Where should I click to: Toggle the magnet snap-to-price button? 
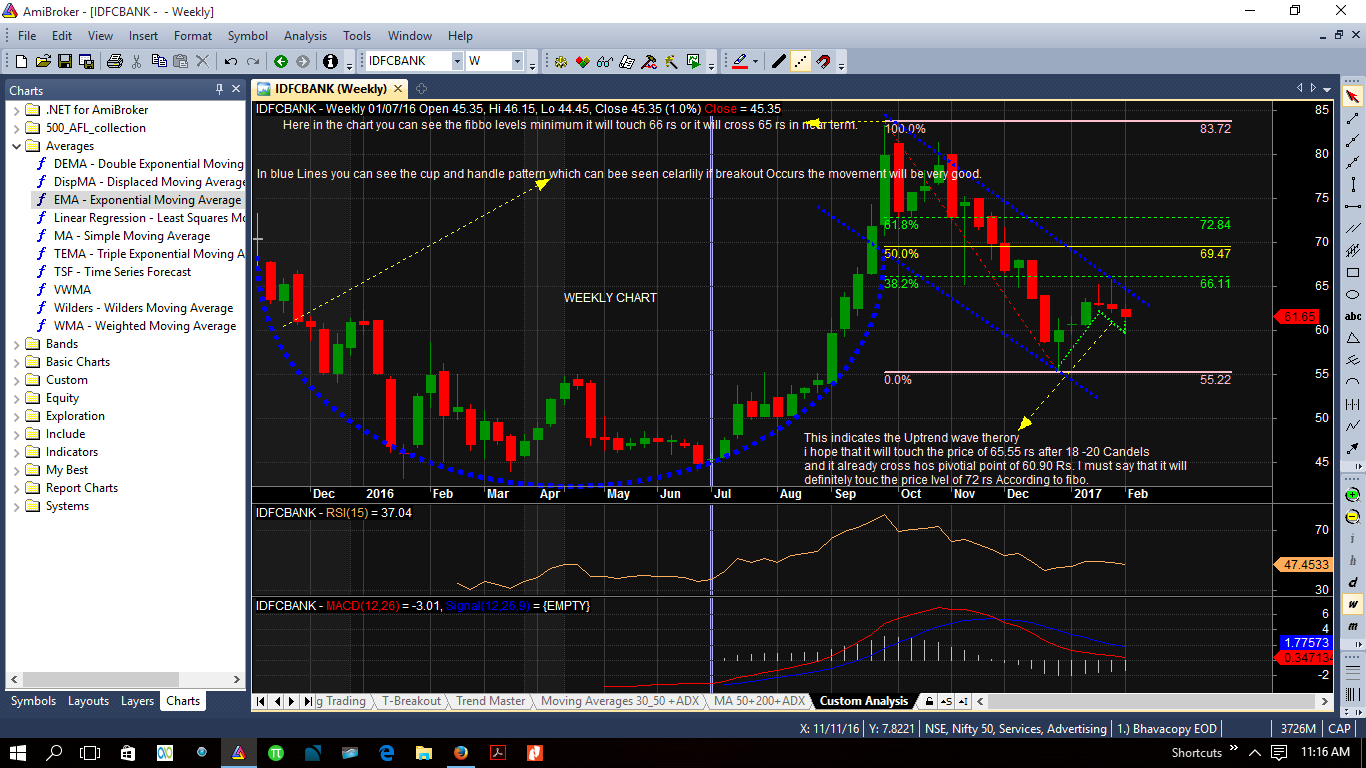coord(823,61)
